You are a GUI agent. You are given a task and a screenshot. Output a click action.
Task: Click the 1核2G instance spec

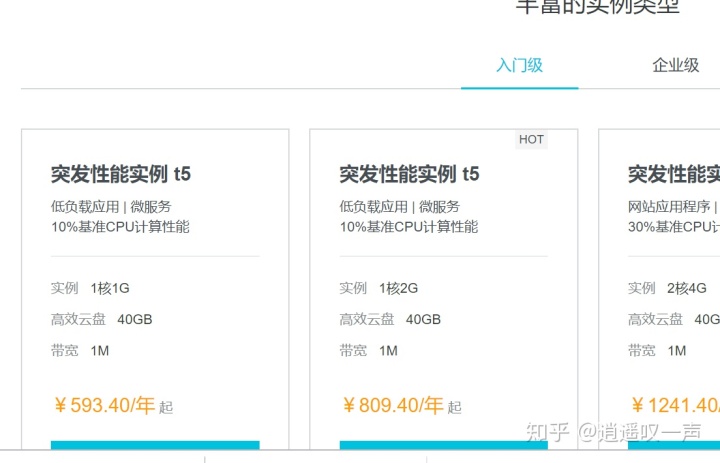[x=398, y=288]
